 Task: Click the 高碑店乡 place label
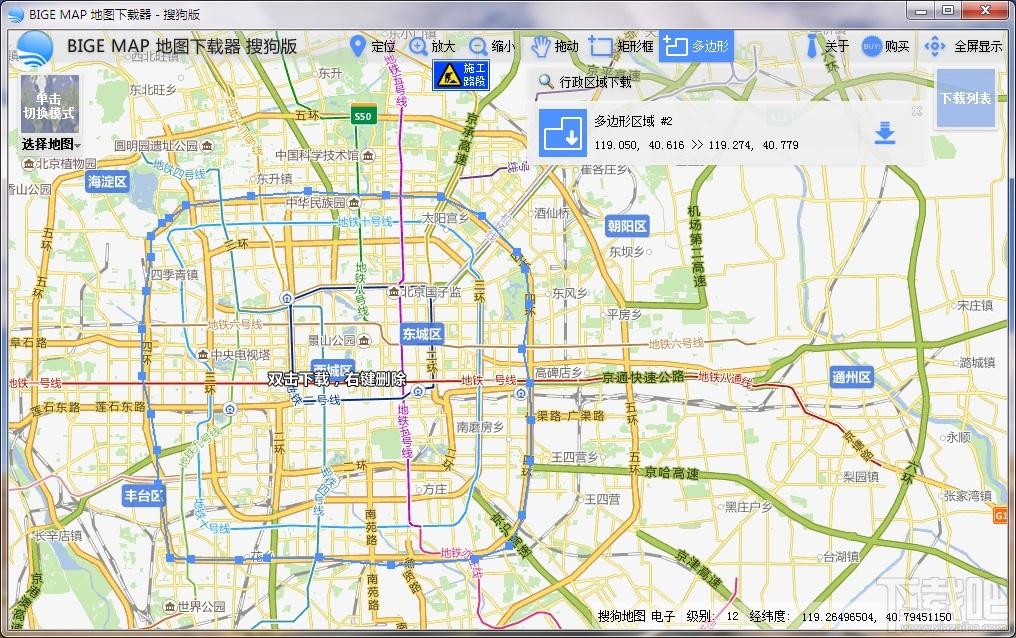tap(558, 372)
